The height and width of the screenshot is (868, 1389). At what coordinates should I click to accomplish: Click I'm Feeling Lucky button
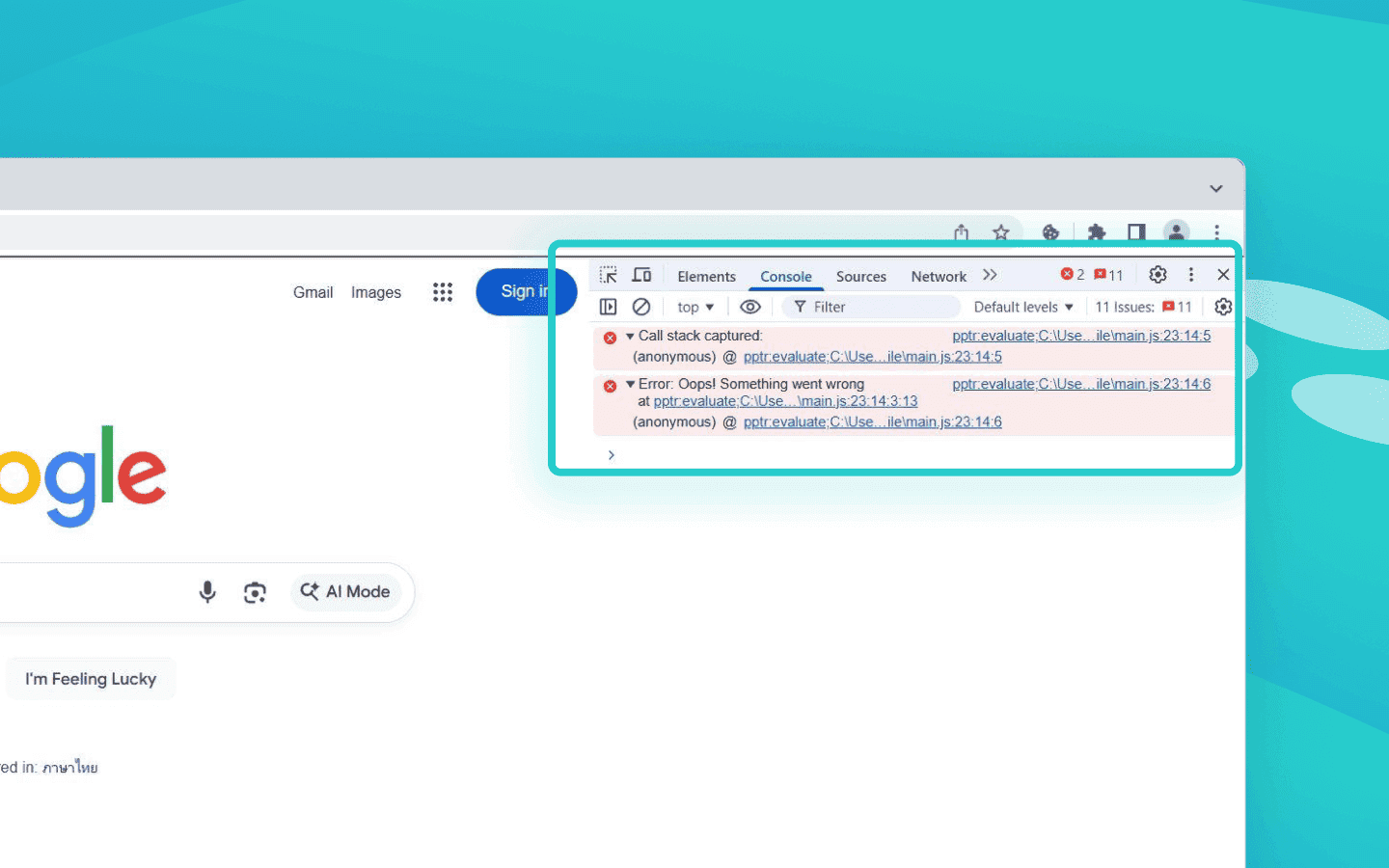point(91,679)
